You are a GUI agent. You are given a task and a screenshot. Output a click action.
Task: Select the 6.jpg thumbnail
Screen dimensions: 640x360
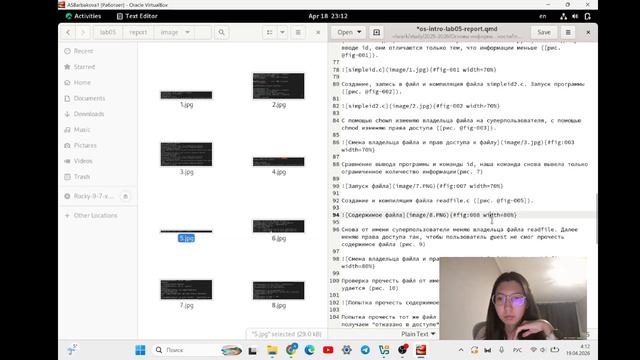coord(278,226)
